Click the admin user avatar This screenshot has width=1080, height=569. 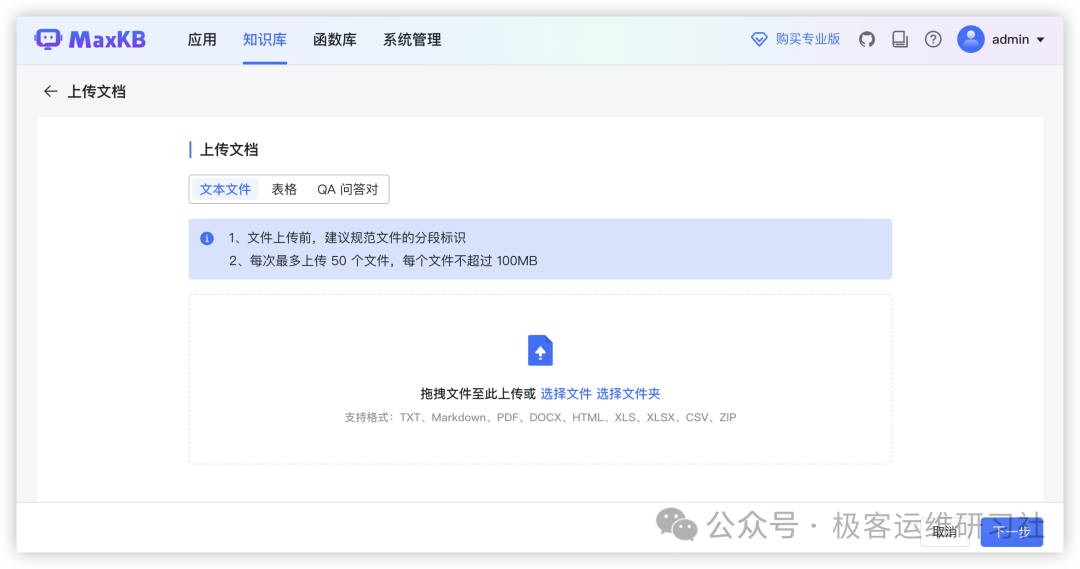(970, 39)
